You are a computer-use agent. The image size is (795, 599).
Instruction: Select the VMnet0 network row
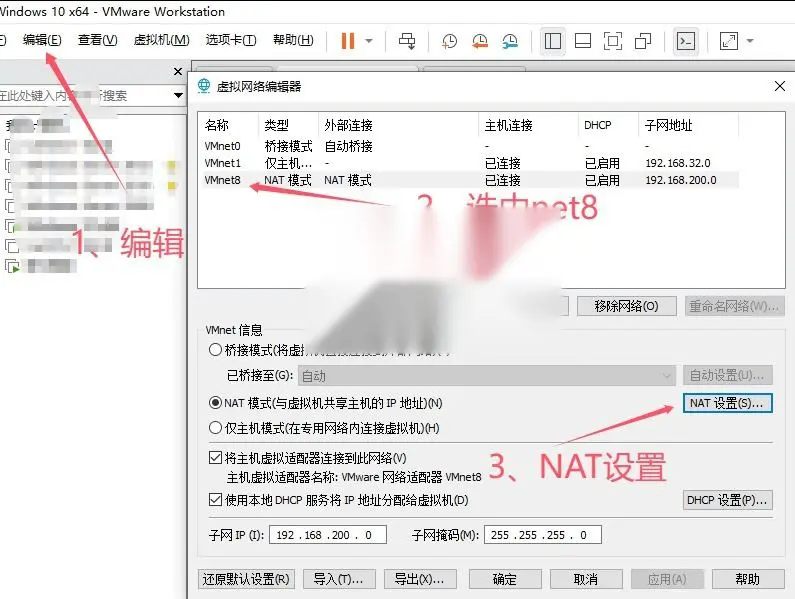pyautogui.click(x=470, y=146)
